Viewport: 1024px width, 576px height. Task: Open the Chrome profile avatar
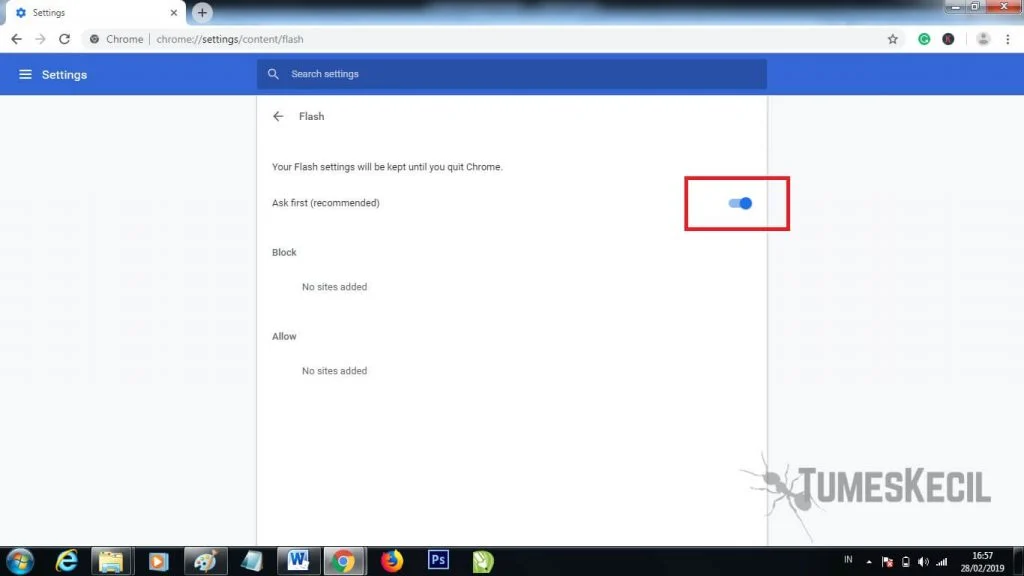[x=983, y=39]
